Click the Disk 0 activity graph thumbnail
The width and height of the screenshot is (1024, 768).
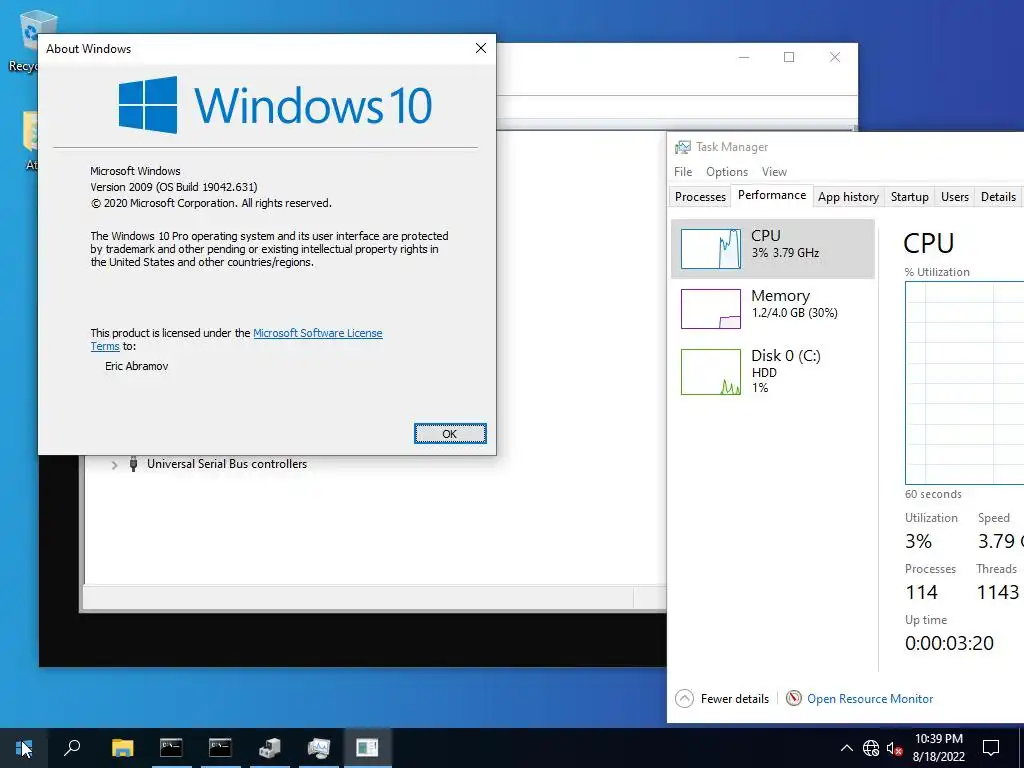(711, 372)
